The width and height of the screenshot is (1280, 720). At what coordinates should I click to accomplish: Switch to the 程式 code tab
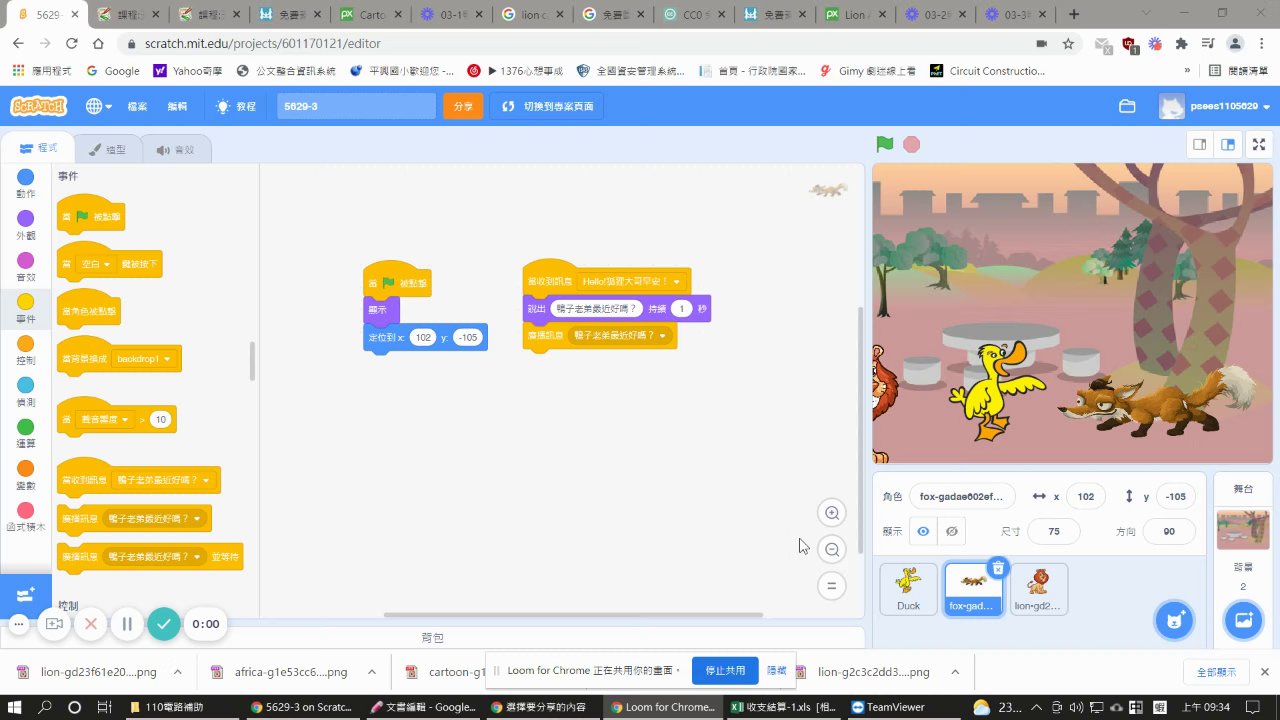click(x=39, y=149)
